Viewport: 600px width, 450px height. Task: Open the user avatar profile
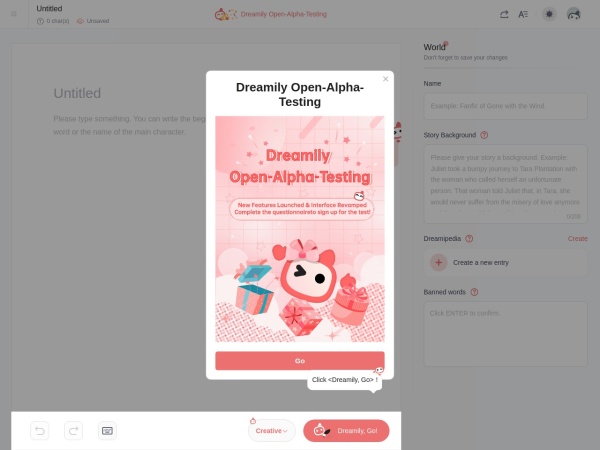[x=574, y=14]
